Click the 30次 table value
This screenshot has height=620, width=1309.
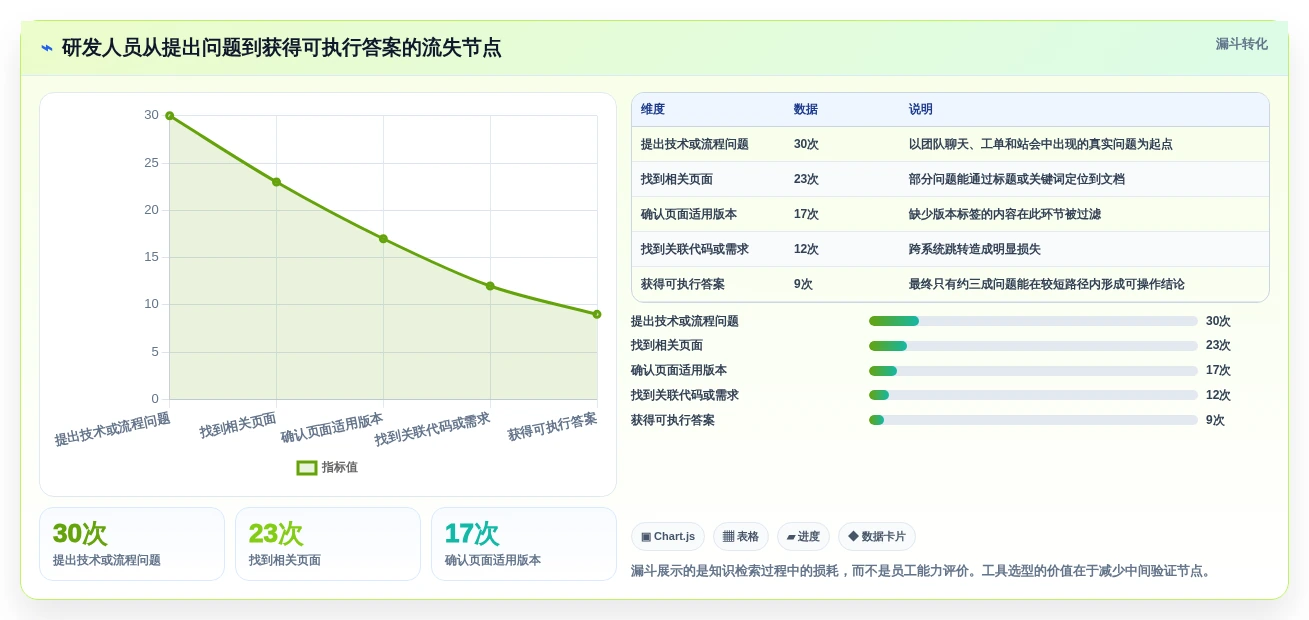806,144
